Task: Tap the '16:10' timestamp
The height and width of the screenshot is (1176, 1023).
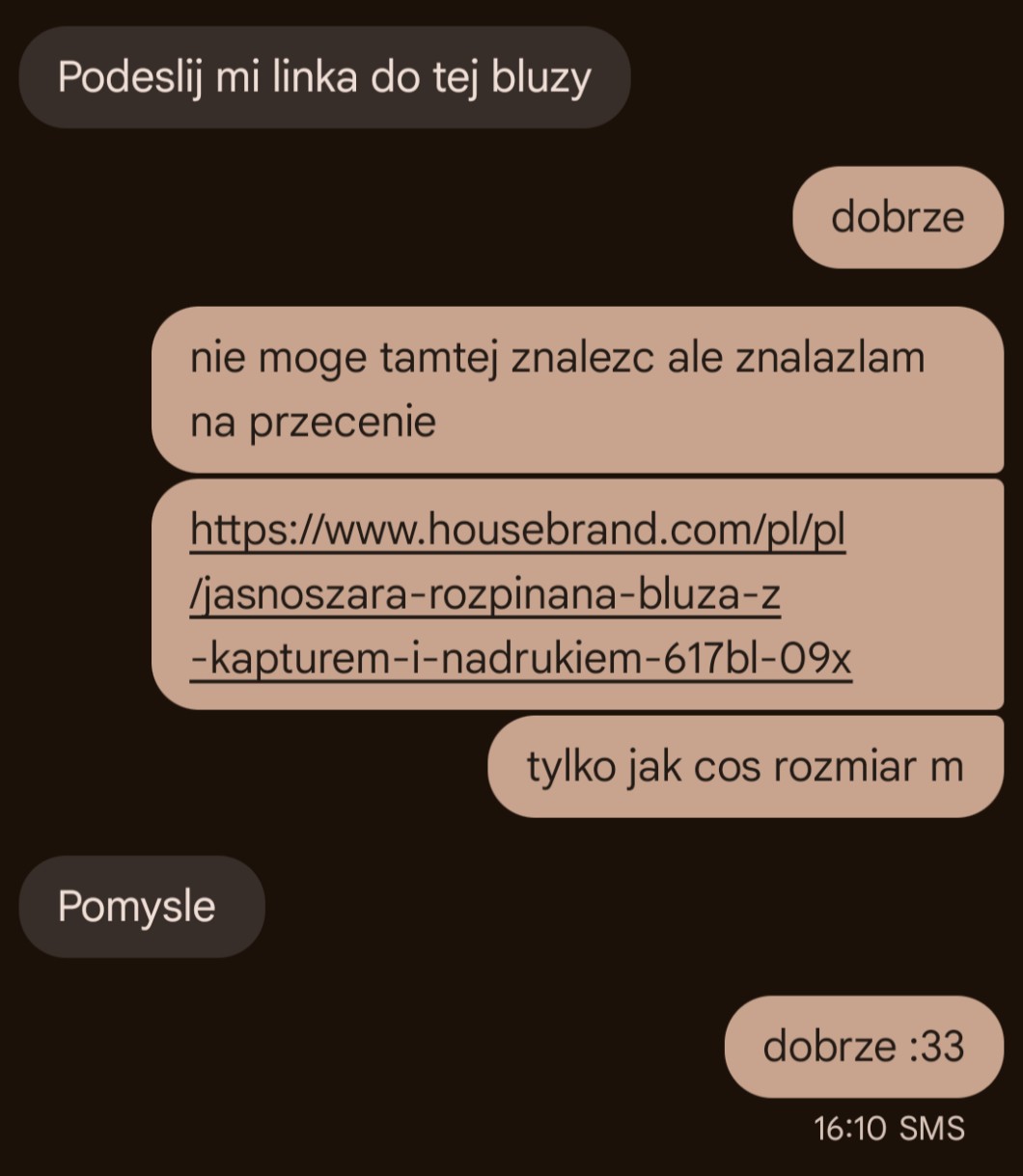Action: tap(851, 1129)
